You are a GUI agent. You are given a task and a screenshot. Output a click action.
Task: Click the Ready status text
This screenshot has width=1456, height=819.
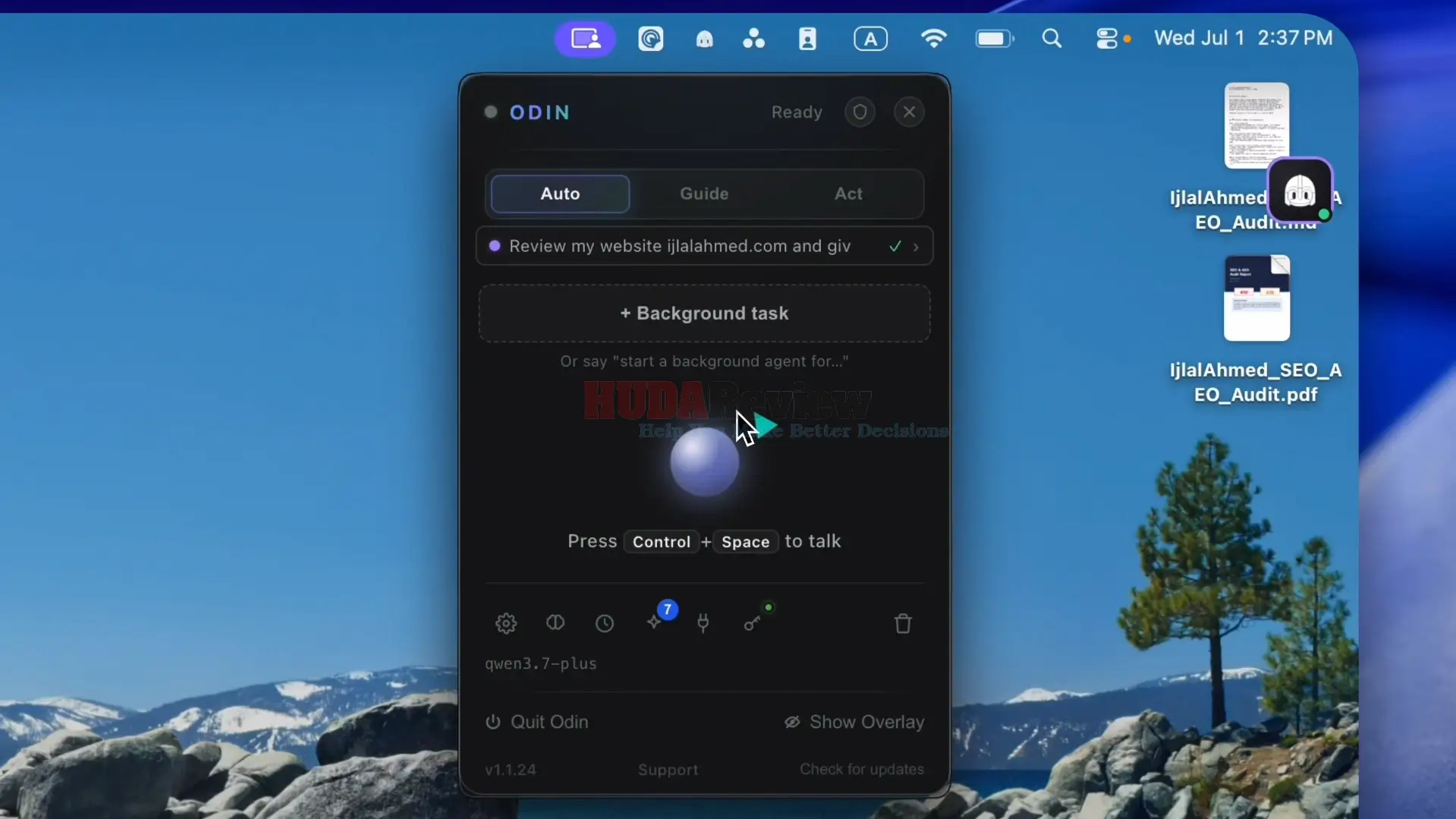click(797, 112)
